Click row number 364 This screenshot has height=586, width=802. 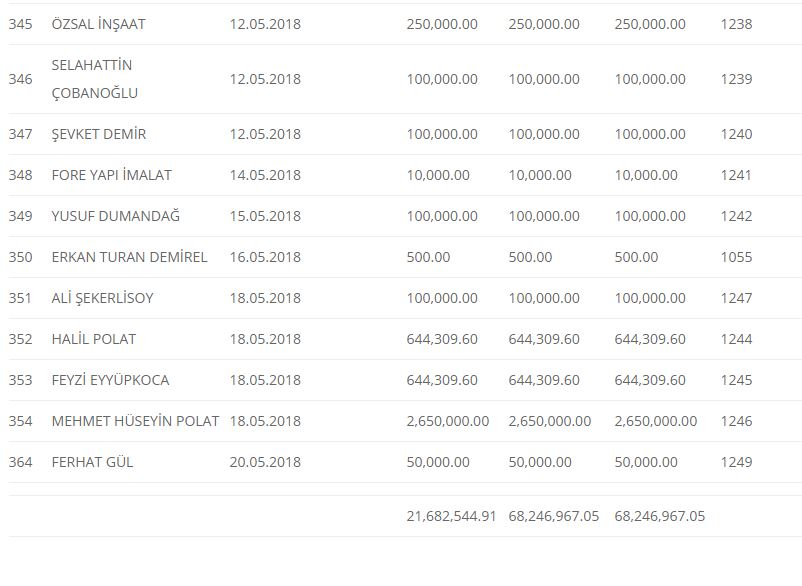pyautogui.click(x=20, y=462)
